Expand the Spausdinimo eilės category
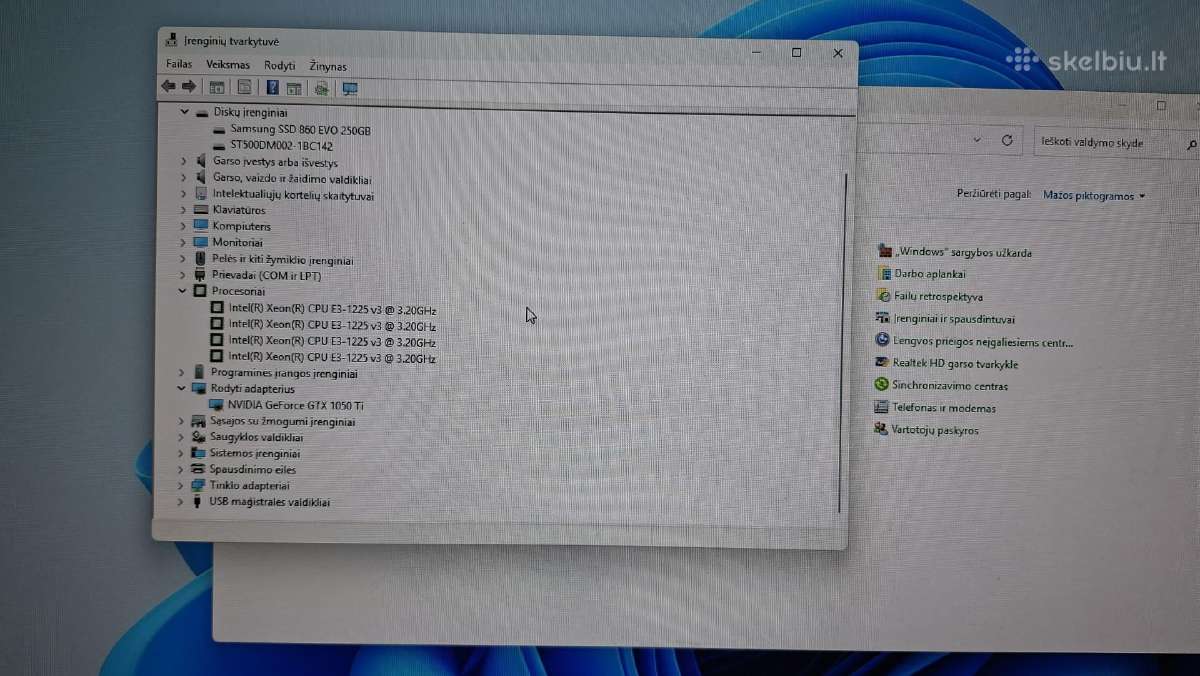 181,469
